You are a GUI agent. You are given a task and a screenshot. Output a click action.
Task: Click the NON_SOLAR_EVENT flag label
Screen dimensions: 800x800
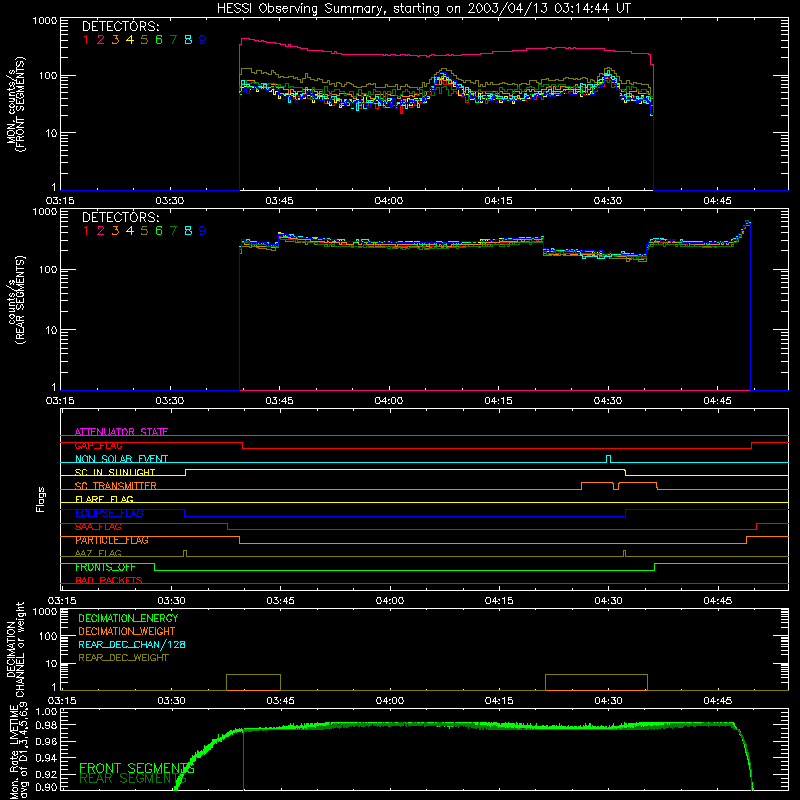pos(121,459)
